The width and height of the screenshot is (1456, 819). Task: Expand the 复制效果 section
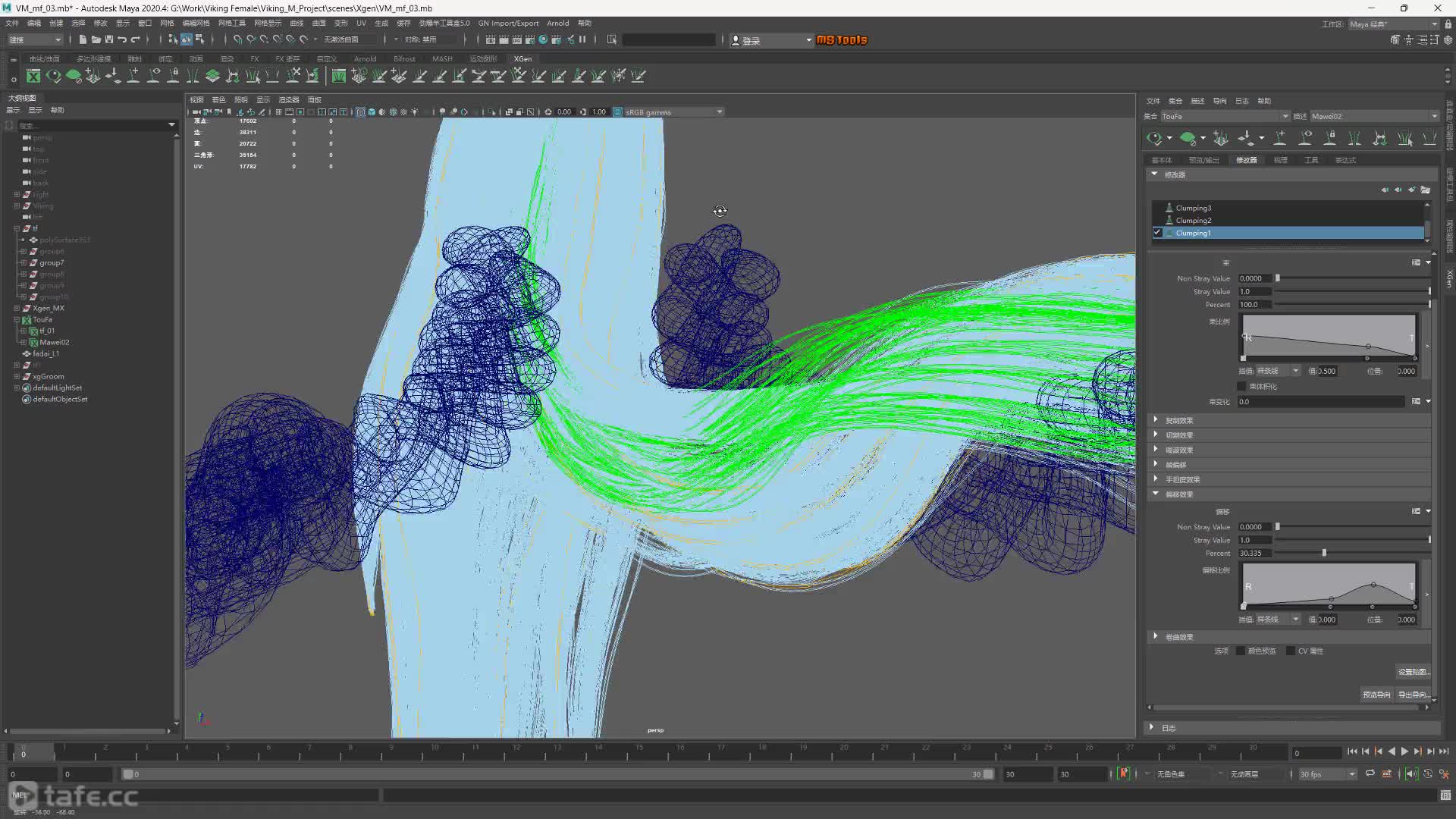click(1156, 419)
